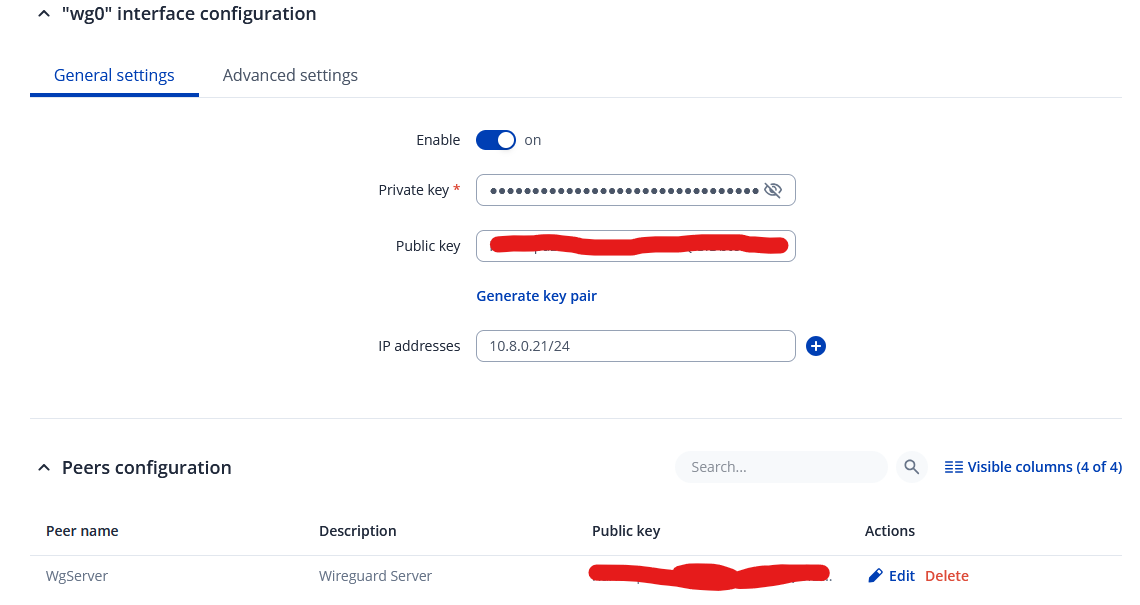Sort by the Peer name column header
Screen dimensions: 1140x605
point(82,531)
